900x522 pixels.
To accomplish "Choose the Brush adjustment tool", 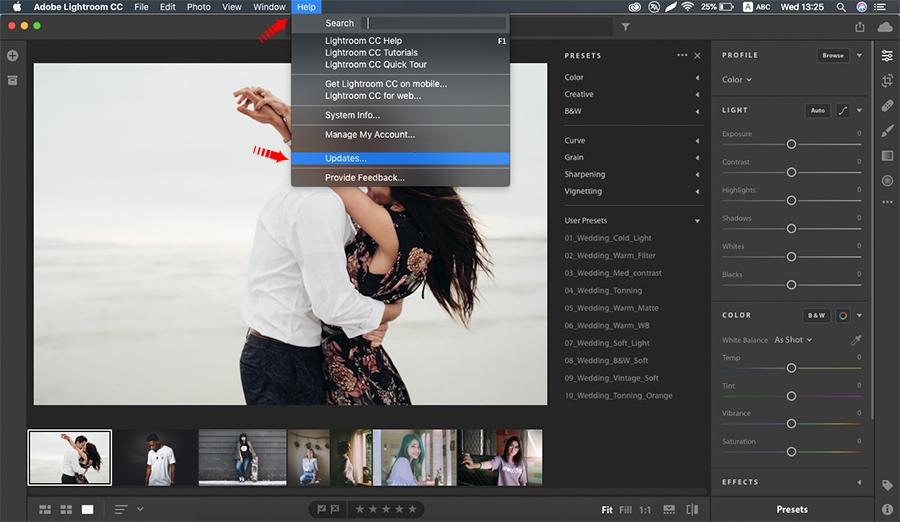I will click(887, 130).
